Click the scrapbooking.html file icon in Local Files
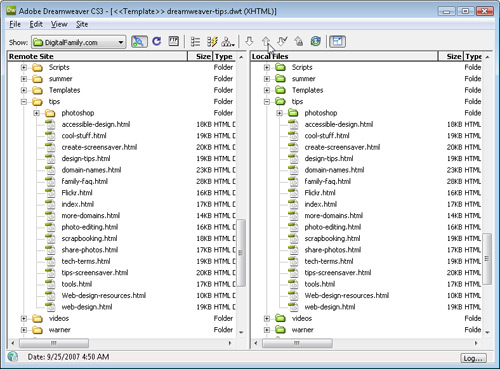Image resolution: width=500 pixels, height=369 pixels. coord(293,238)
